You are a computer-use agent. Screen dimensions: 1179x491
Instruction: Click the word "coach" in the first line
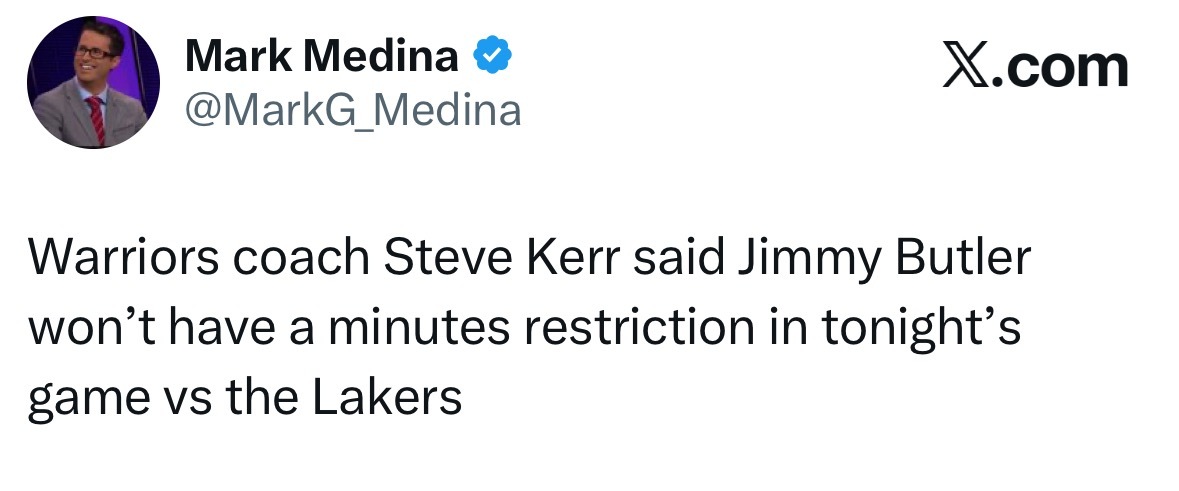(x=302, y=257)
